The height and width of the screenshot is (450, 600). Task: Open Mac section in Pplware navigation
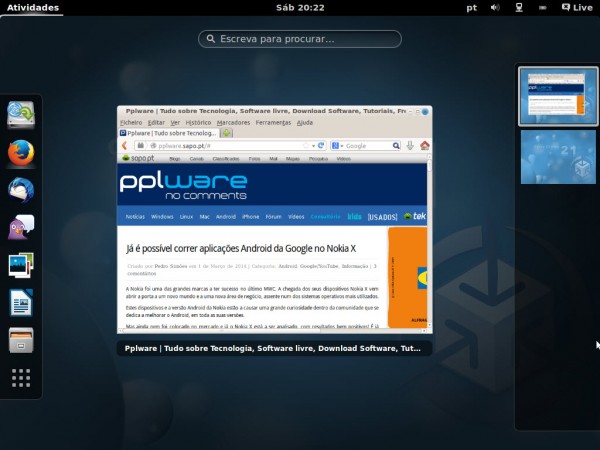205,217
